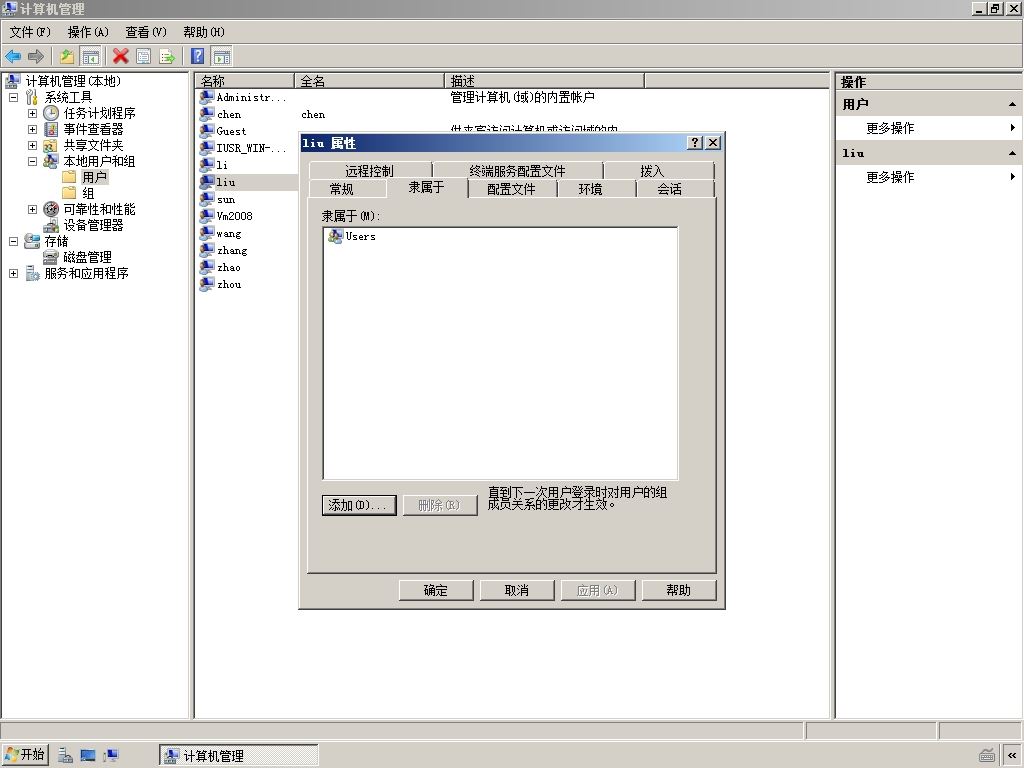1024x768 pixels.
Task: Click the Forward arrow toolbar icon
Action: (36, 57)
